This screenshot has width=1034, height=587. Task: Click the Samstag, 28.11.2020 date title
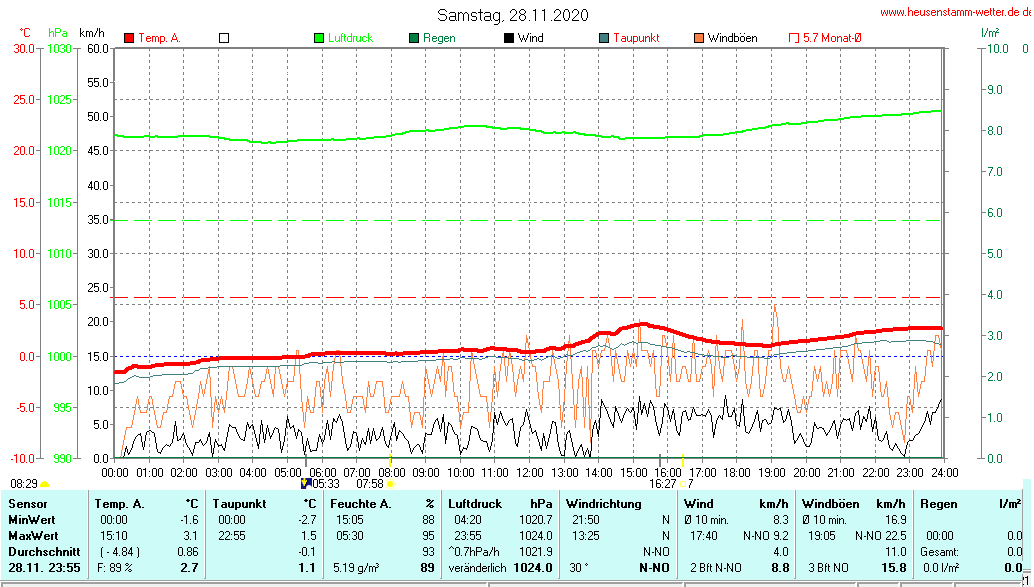click(513, 15)
